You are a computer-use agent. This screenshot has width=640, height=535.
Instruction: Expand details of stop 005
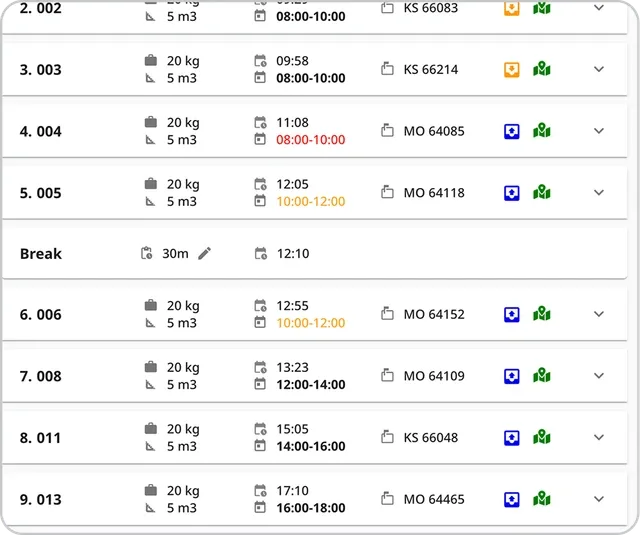pyautogui.click(x=599, y=192)
